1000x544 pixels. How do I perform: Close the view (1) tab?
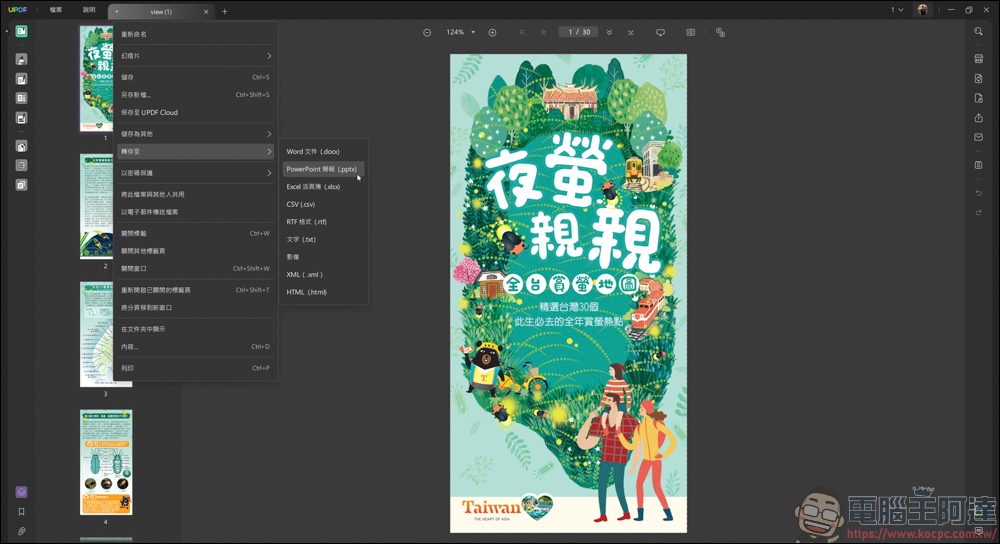[x=206, y=11]
